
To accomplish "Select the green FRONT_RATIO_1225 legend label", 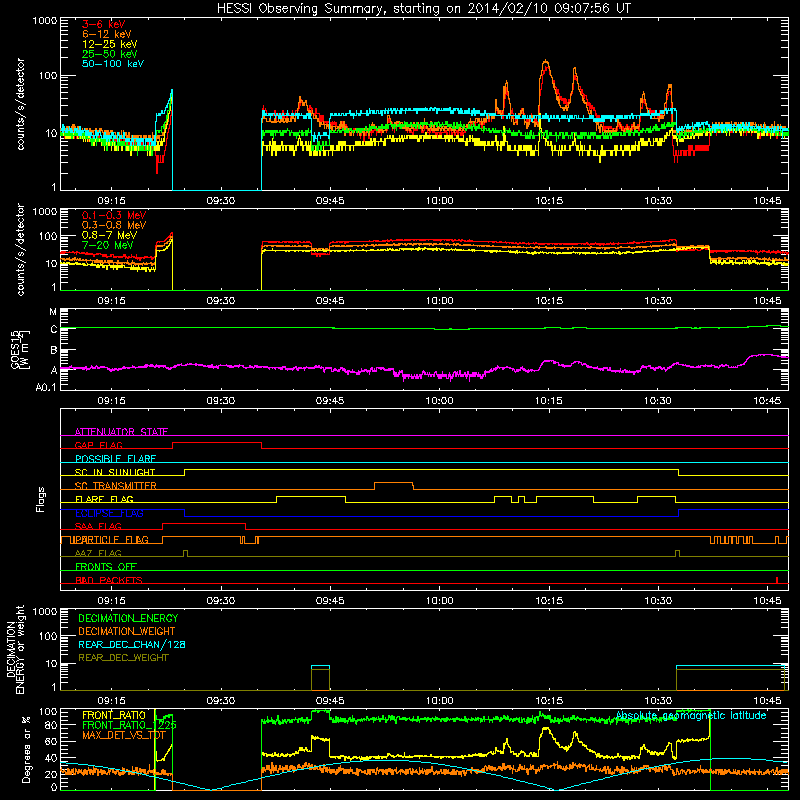I will tap(129, 725).
